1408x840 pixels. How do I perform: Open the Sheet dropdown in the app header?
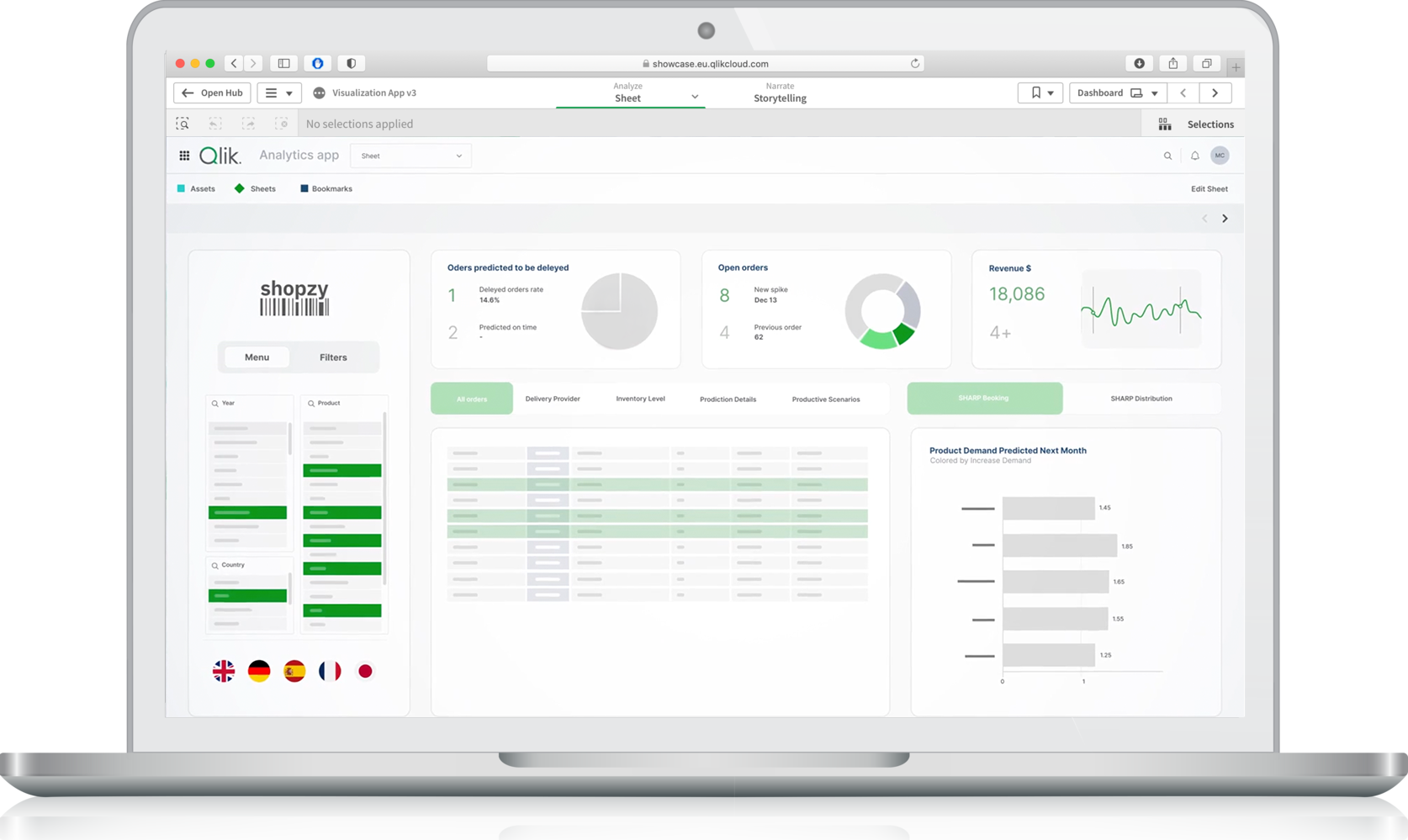point(410,155)
